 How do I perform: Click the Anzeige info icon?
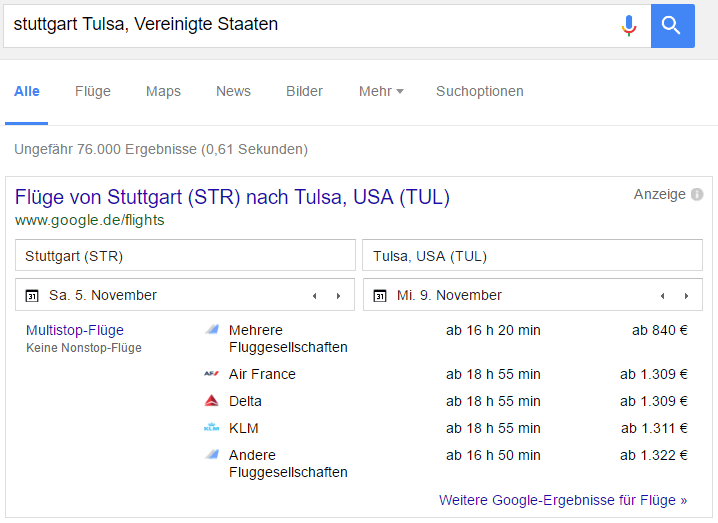pyautogui.click(x=697, y=195)
